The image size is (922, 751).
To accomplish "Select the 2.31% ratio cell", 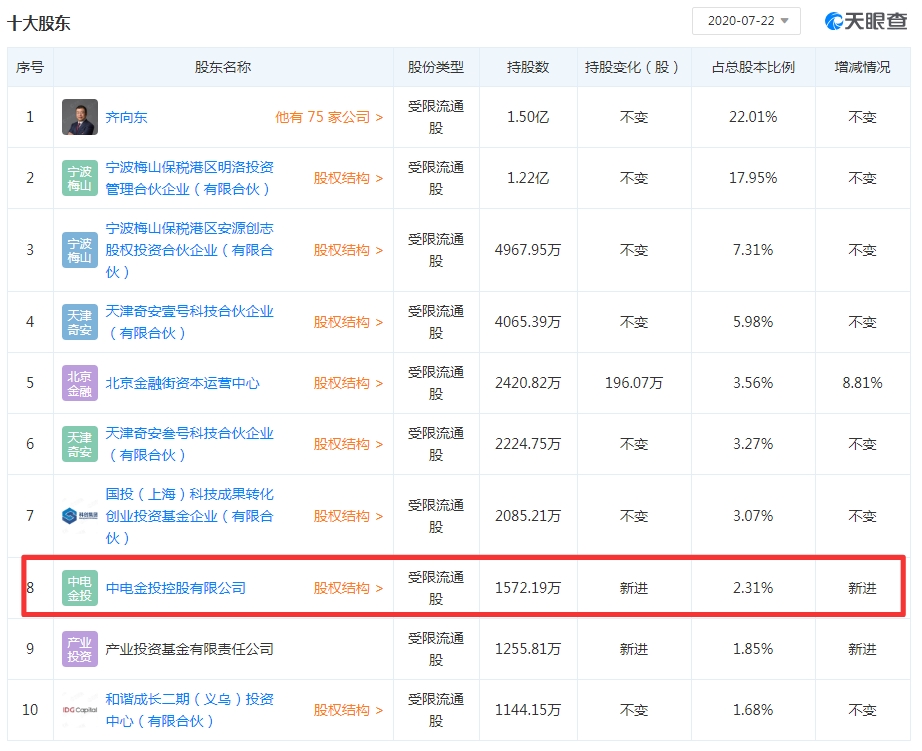I will coord(753,588).
